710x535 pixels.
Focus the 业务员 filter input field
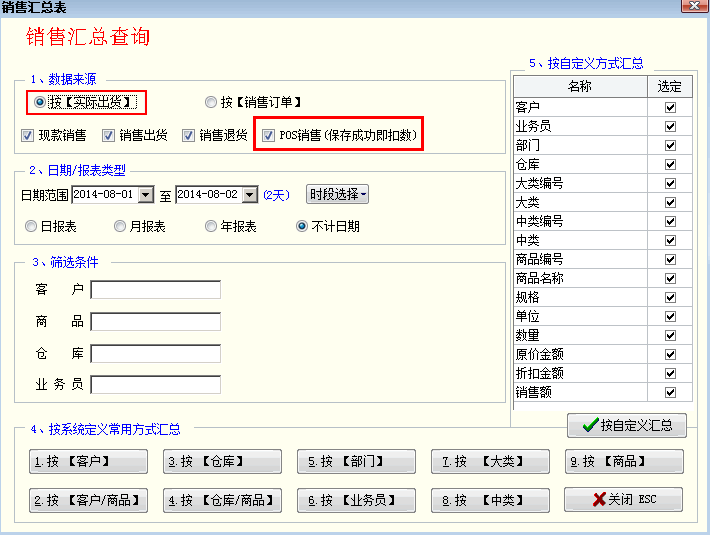(156, 385)
